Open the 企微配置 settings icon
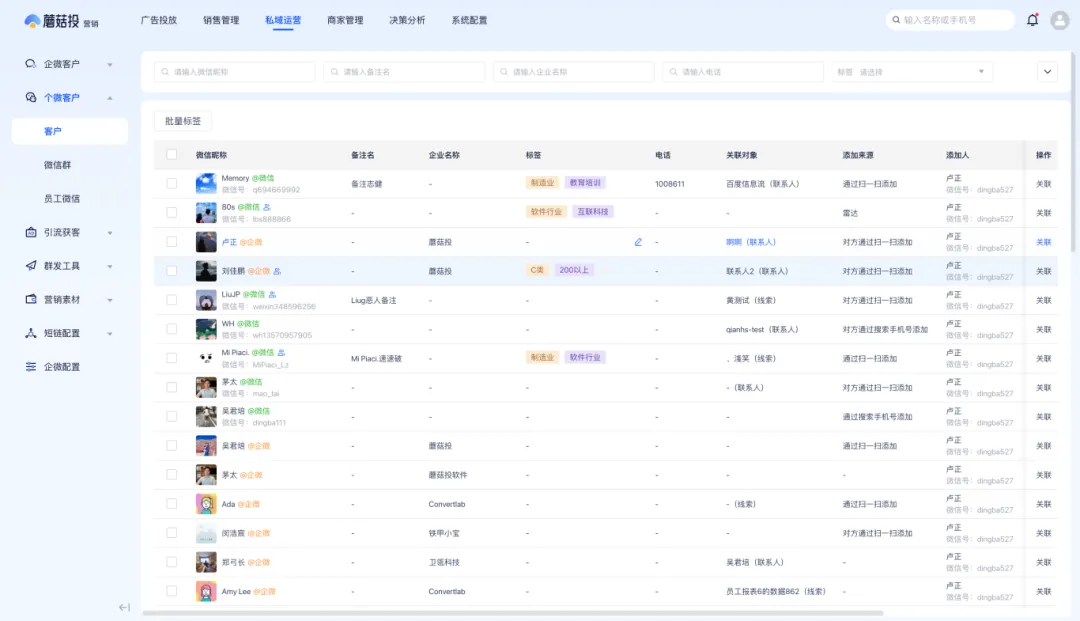1080x621 pixels. (x=30, y=366)
